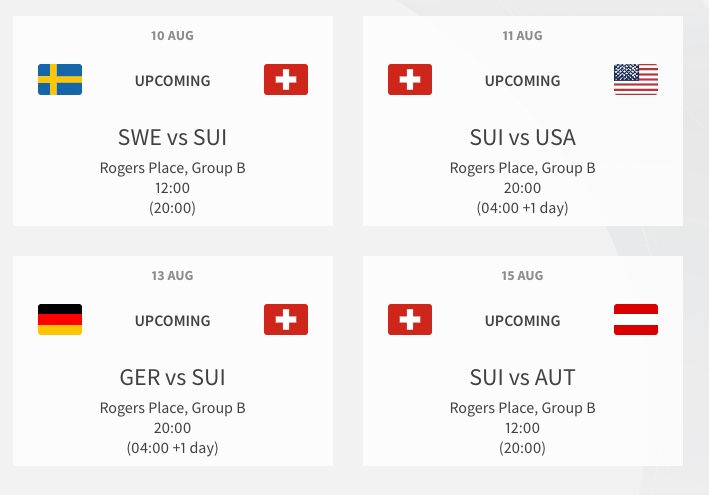709x495 pixels.
Task: Click Switzerland flag in SUI vs AUT card
Action: pyautogui.click(x=410, y=320)
